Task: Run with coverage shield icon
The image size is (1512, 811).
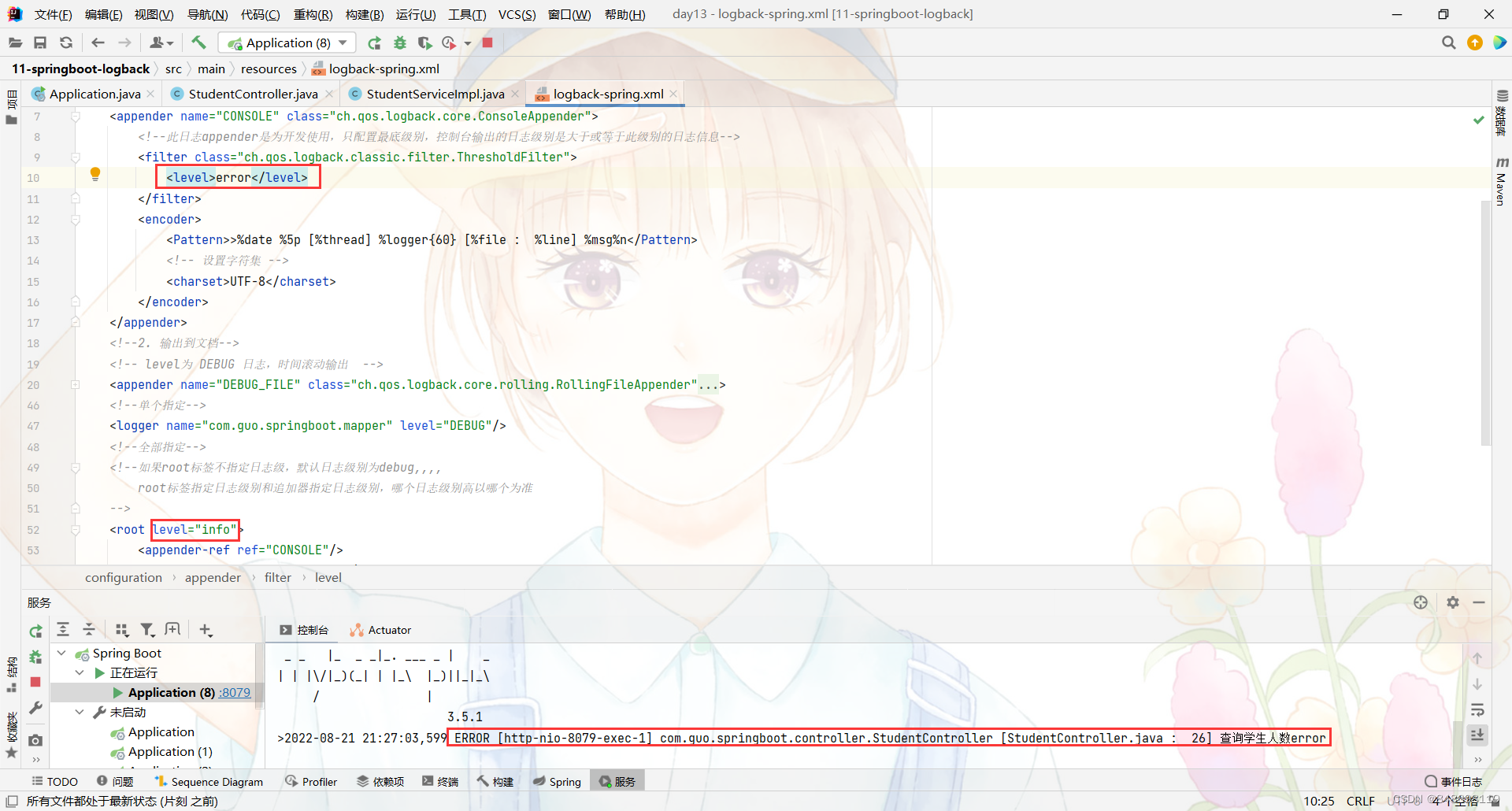Action: click(x=425, y=43)
